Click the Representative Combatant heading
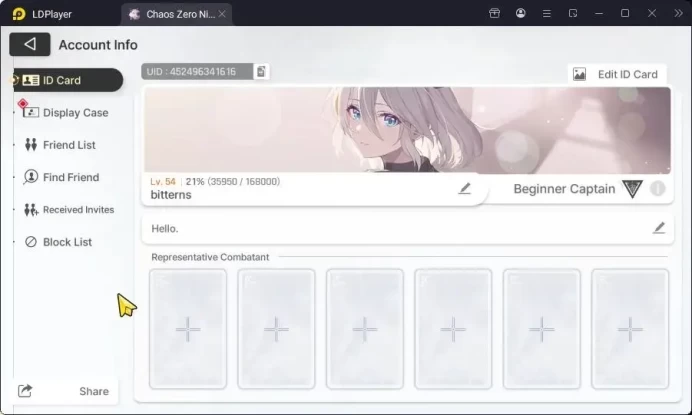 click(x=210, y=257)
